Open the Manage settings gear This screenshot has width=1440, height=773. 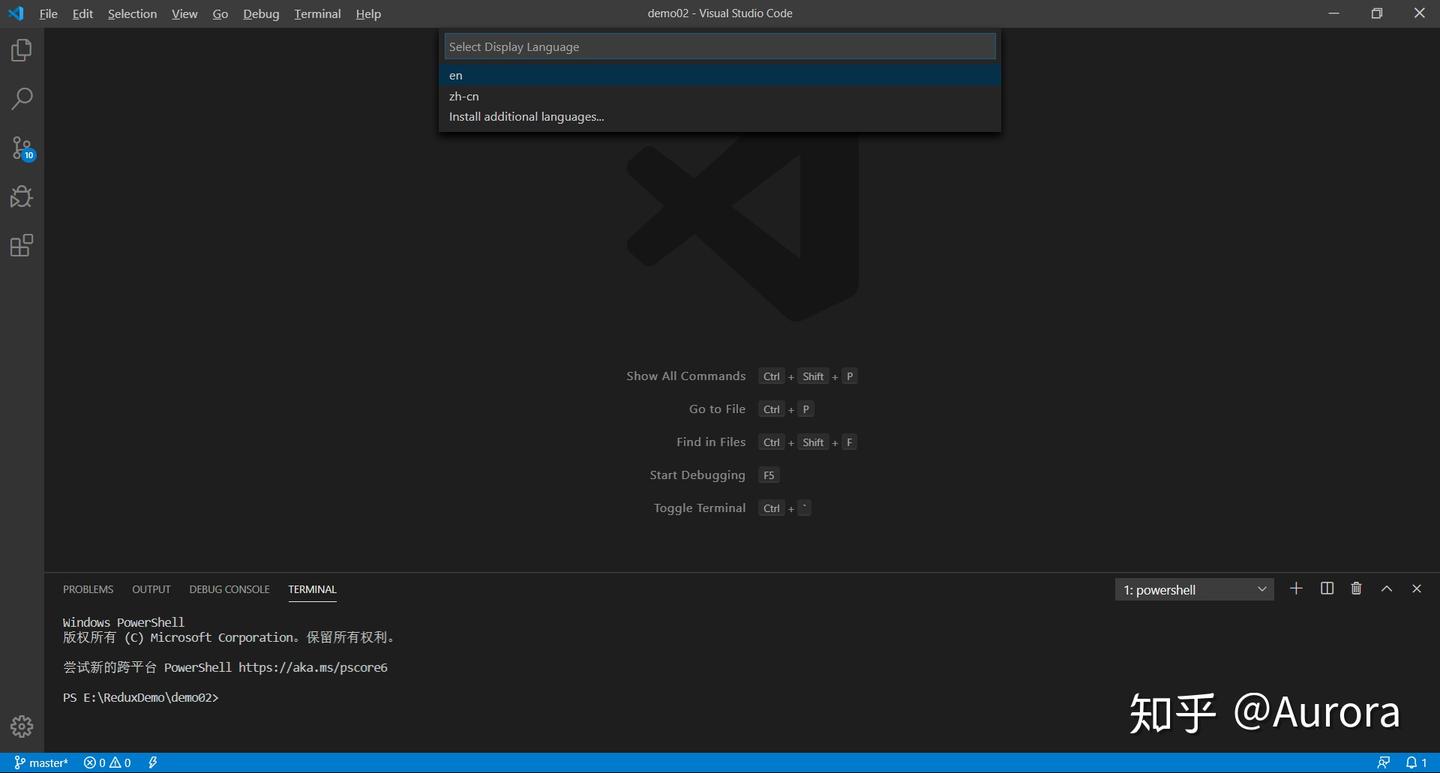(21, 726)
